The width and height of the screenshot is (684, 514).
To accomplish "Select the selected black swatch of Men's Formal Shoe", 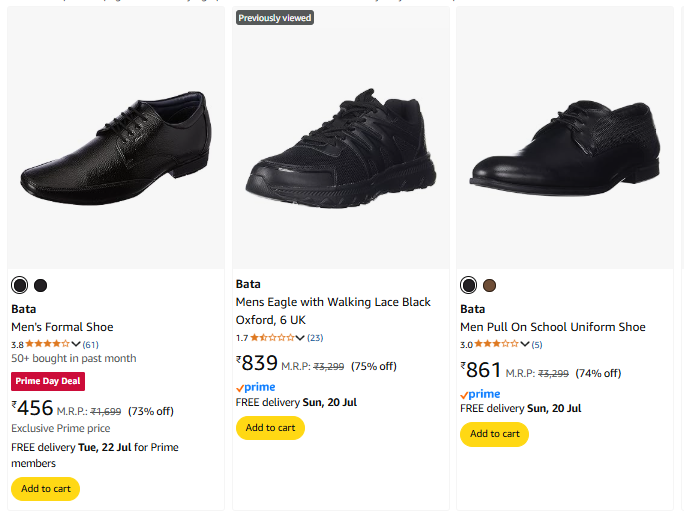I will point(20,286).
